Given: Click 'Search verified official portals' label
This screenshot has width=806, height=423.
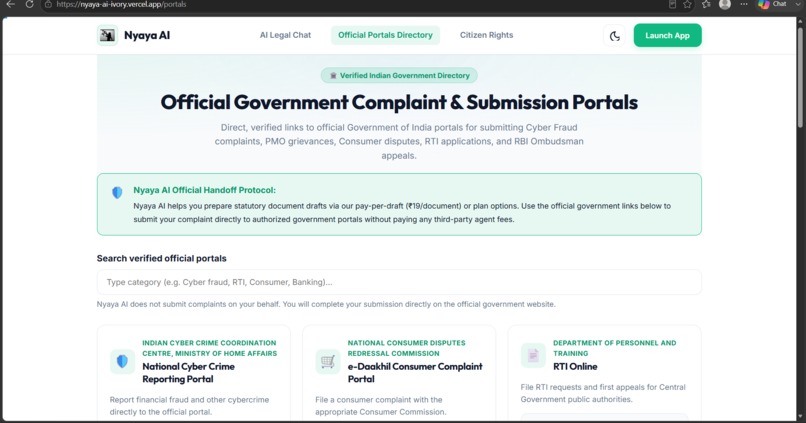Looking at the screenshot, I should click(161, 259).
